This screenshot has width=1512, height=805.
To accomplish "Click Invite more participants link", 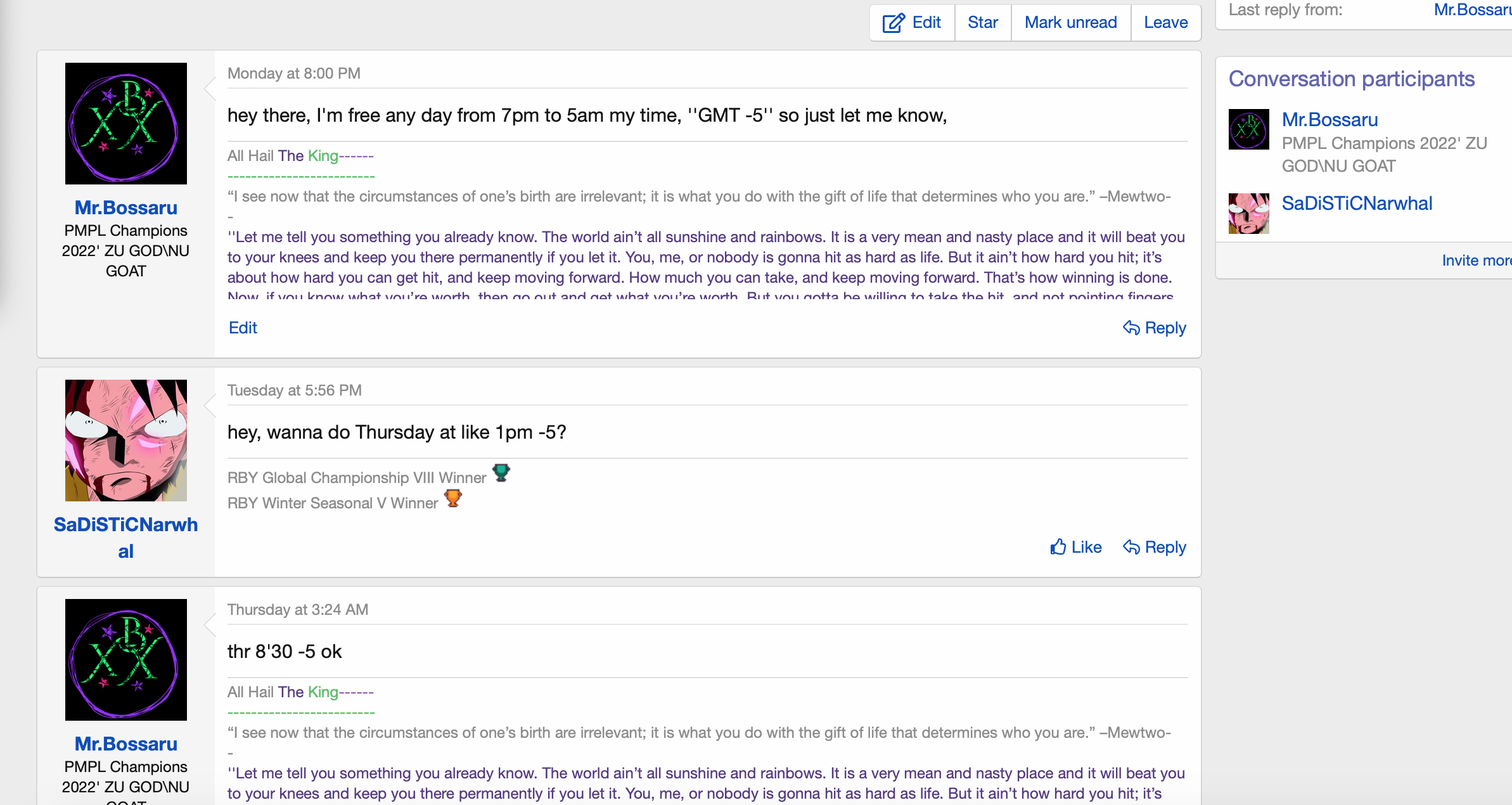I will (x=1476, y=261).
